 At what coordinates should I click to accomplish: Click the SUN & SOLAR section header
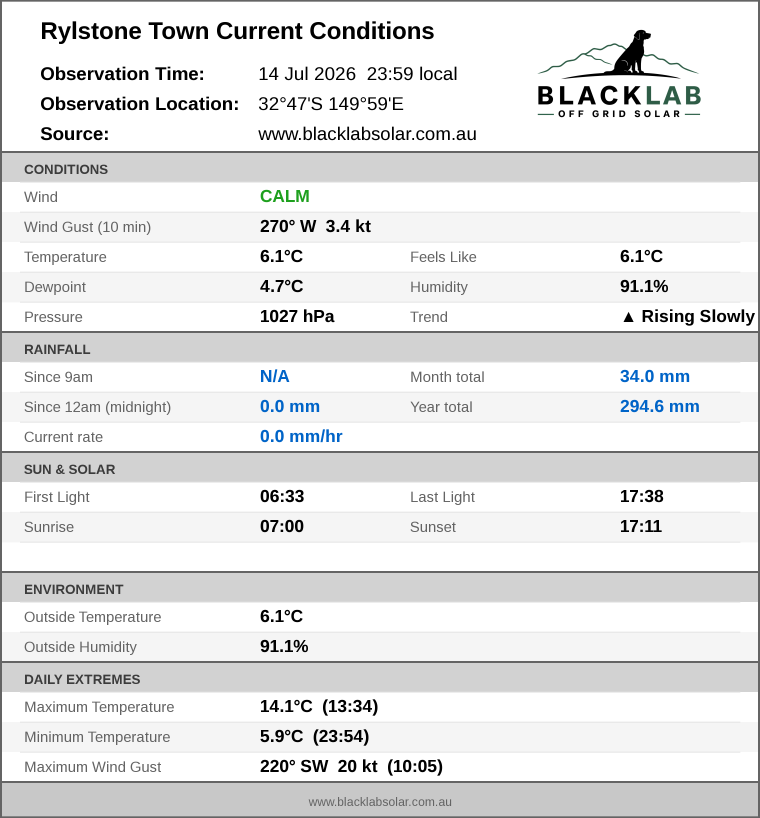coord(380,469)
